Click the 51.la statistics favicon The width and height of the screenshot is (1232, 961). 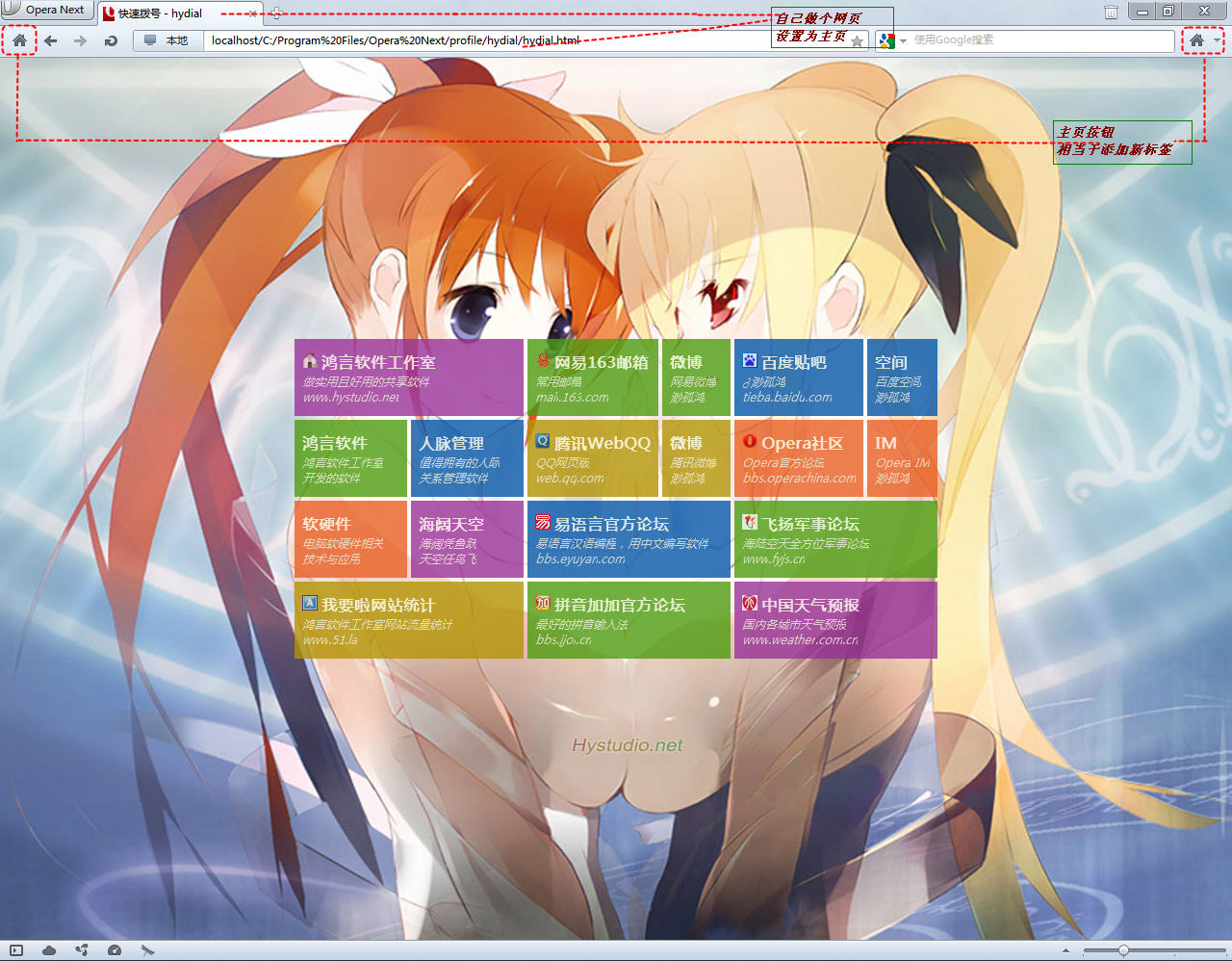point(310,603)
